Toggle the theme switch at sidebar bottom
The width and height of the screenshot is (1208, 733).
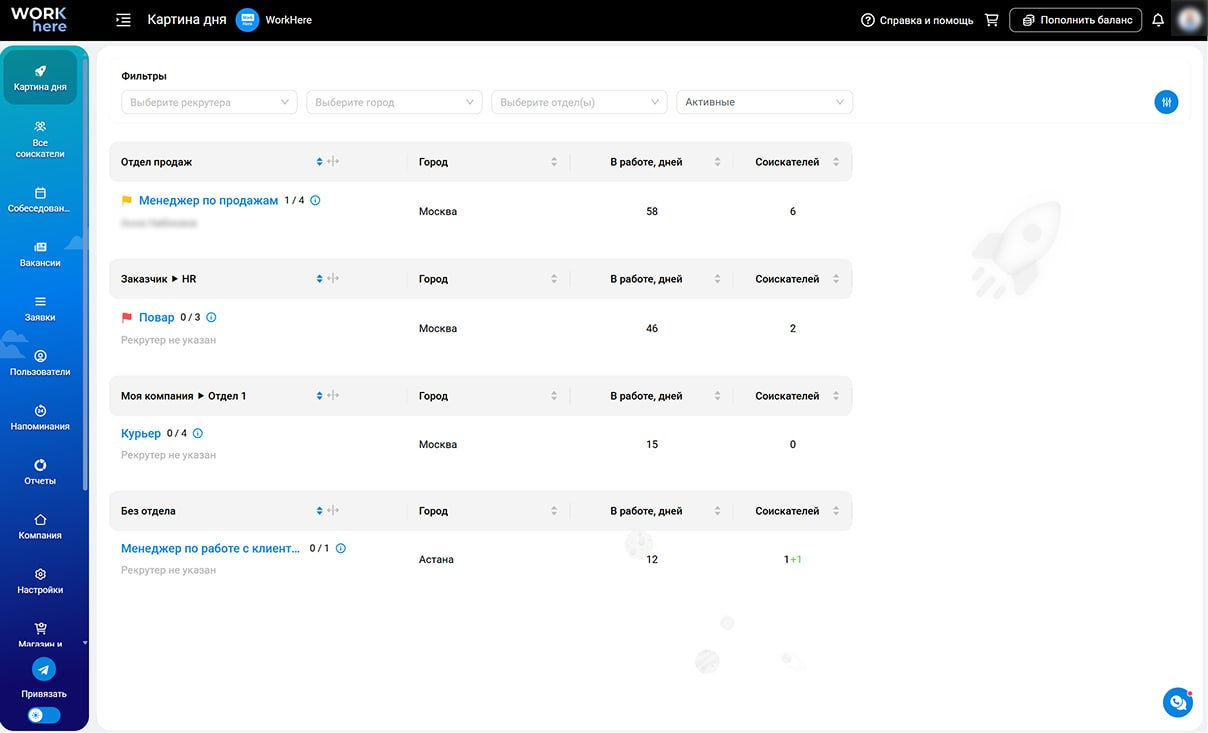pyautogui.click(x=44, y=715)
